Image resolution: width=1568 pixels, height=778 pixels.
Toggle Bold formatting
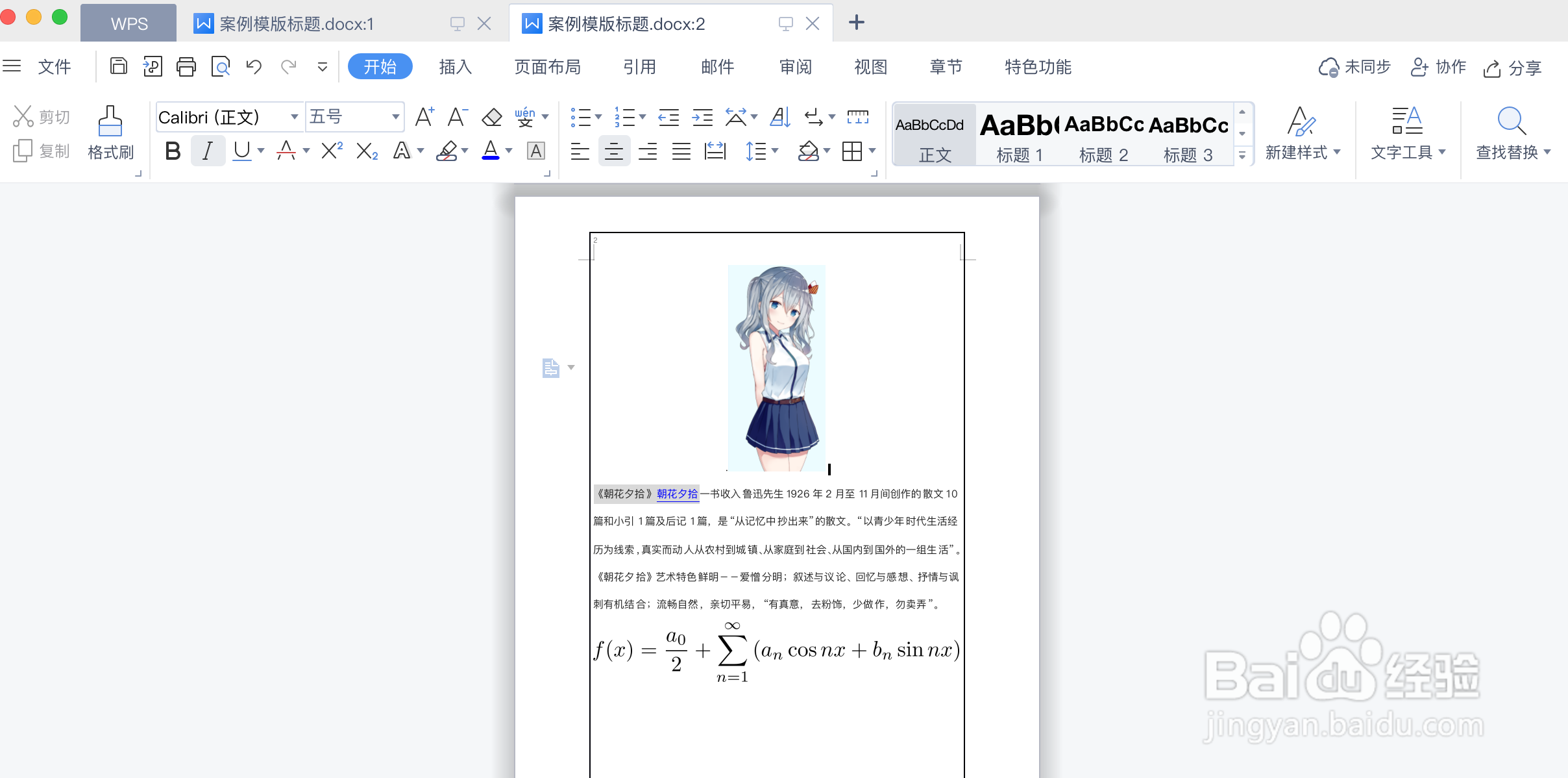pyautogui.click(x=173, y=151)
